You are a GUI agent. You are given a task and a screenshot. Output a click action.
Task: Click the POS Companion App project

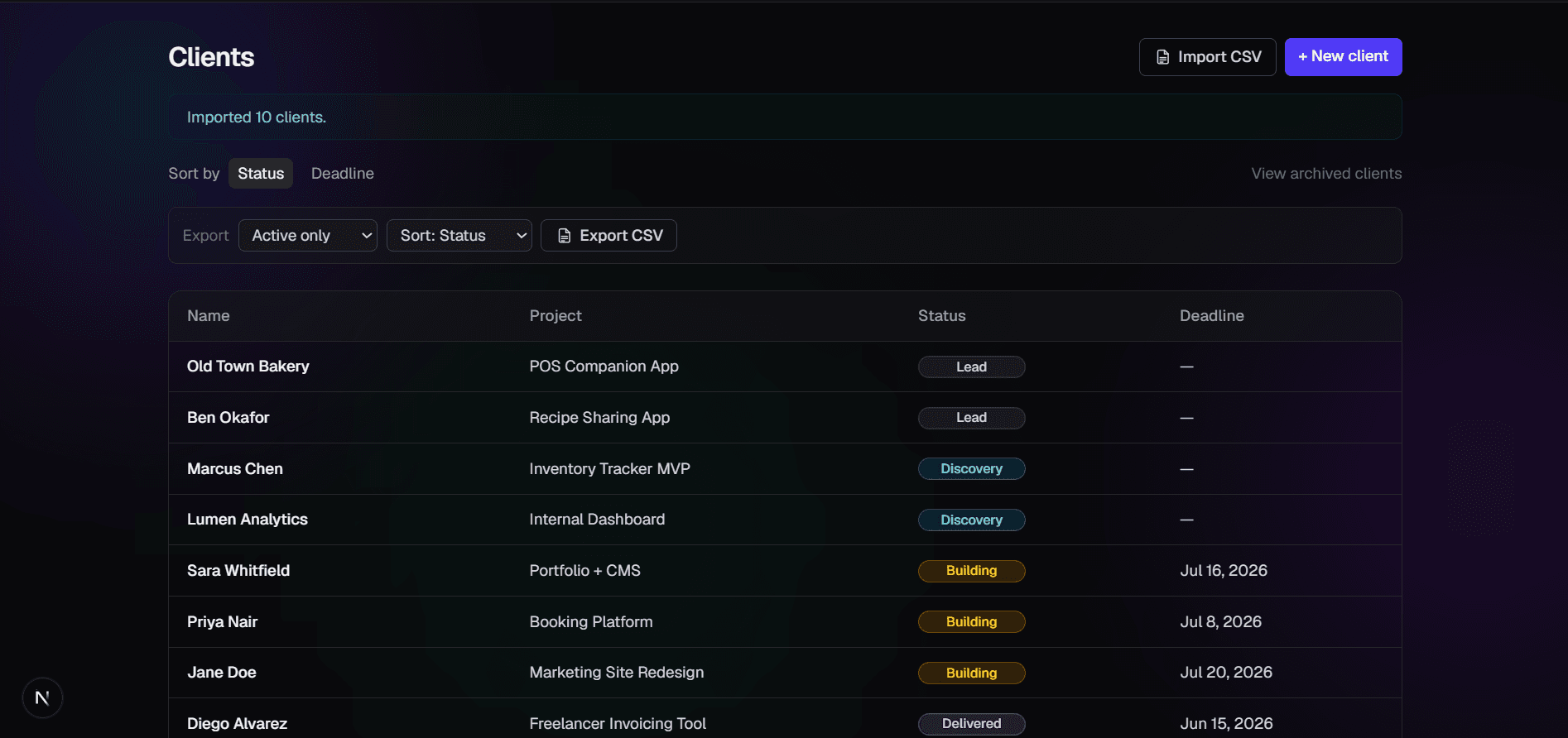coord(604,367)
